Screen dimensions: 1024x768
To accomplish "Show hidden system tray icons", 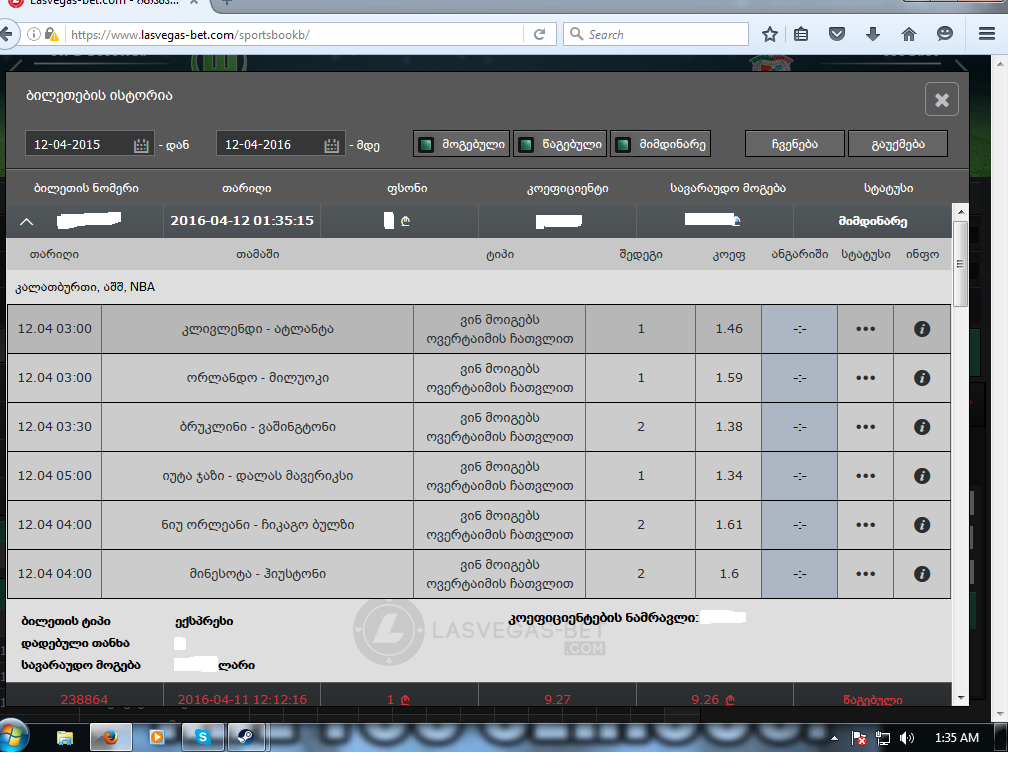I will click(834, 739).
